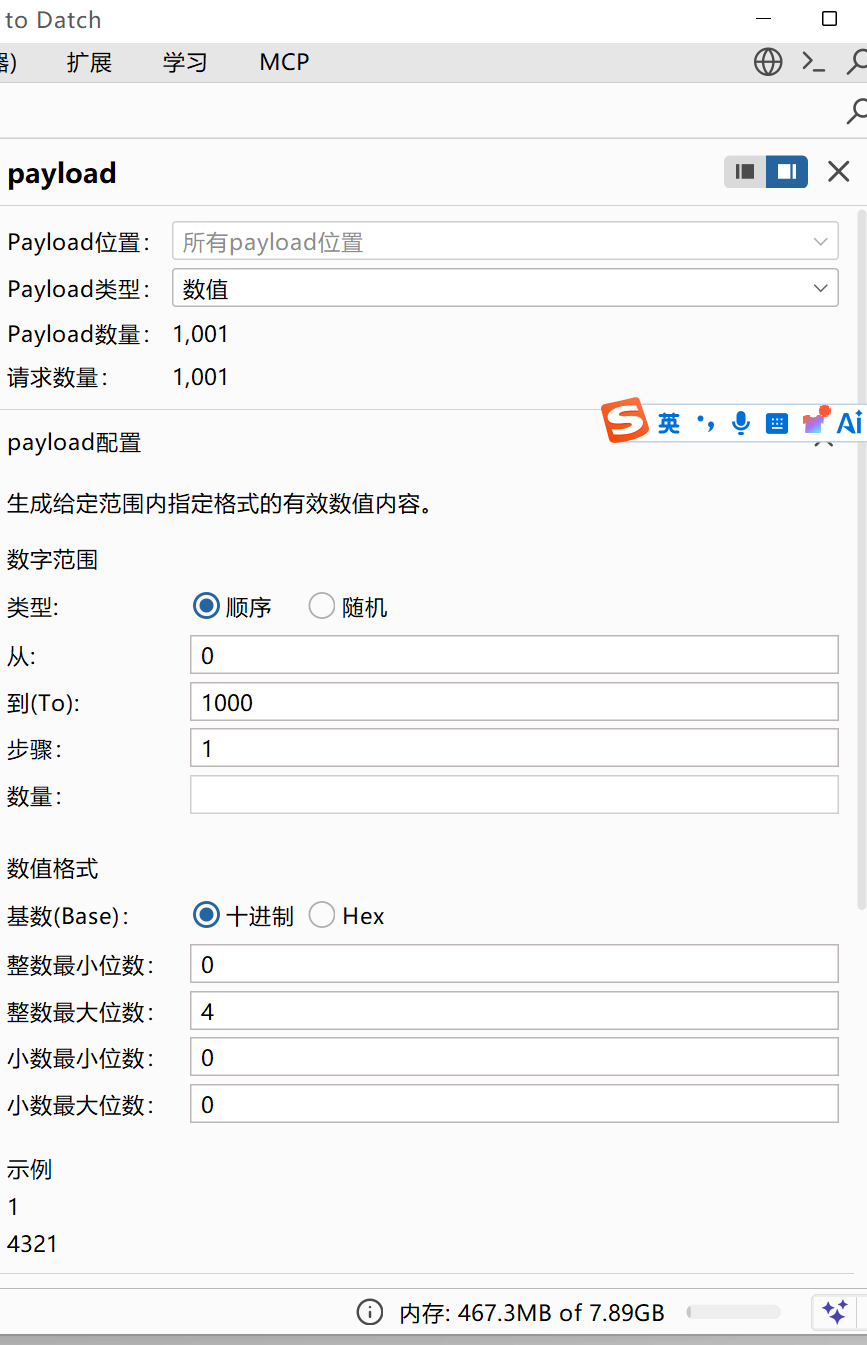Click the Payload数量 value 1,001
Viewport: 867px width, 1345px height.
click(201, 334)
